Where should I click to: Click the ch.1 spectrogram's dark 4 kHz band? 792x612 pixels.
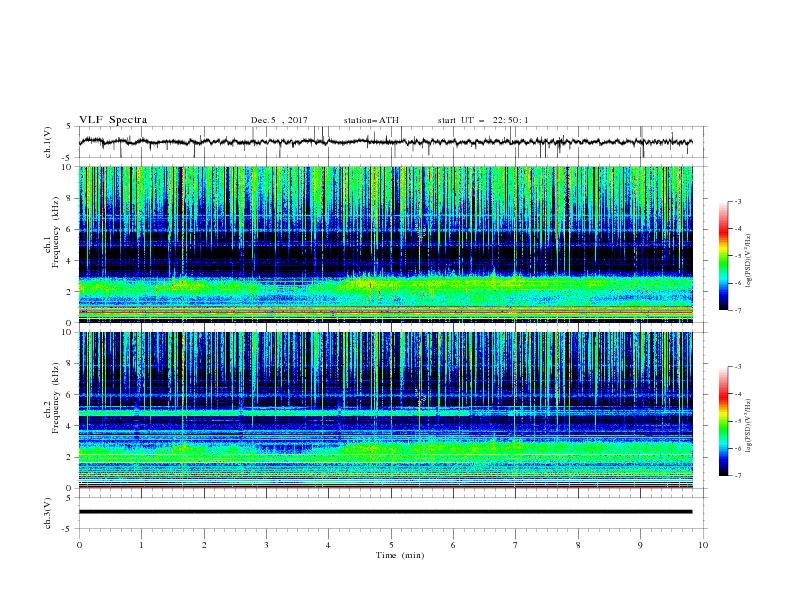385,255
